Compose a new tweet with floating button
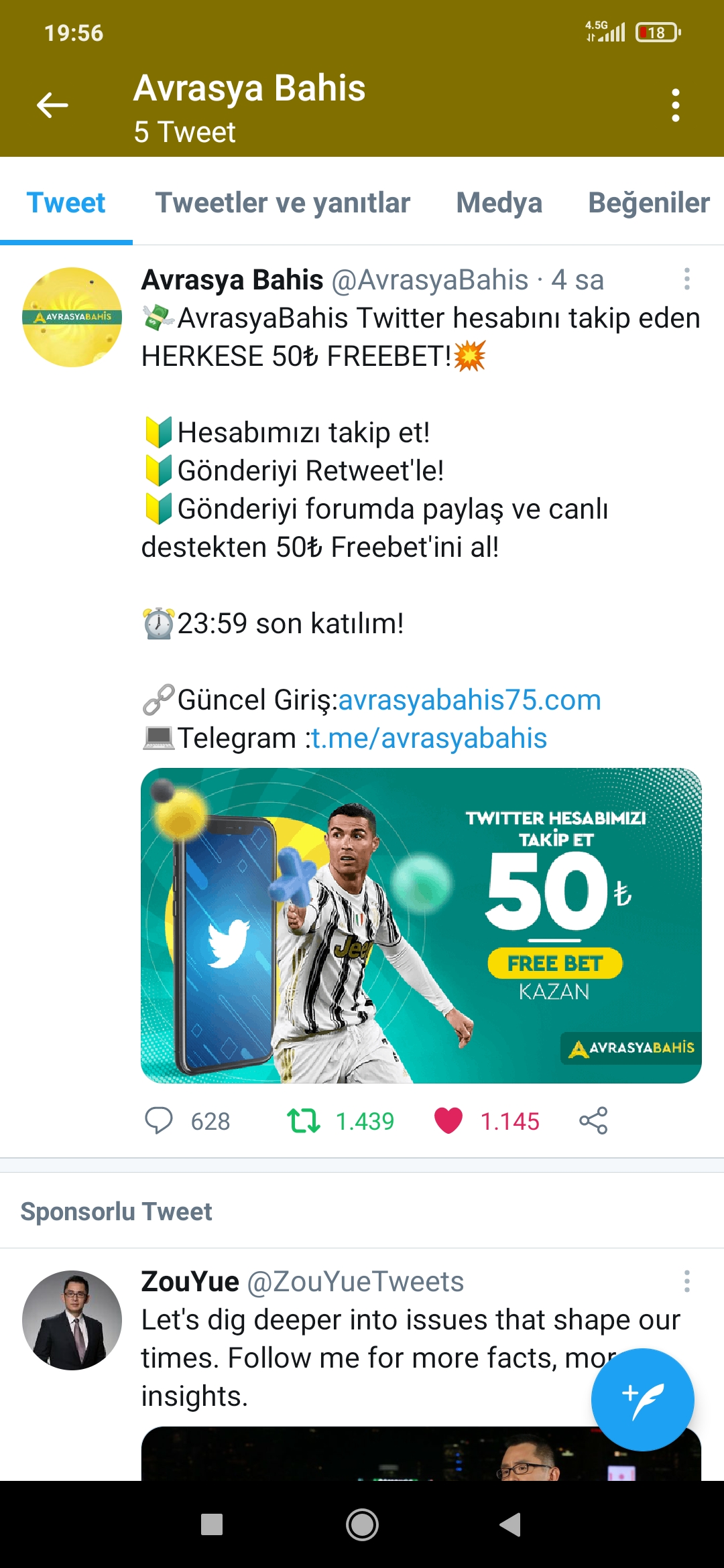724x1568 pixels. (x=642, y=1399)
